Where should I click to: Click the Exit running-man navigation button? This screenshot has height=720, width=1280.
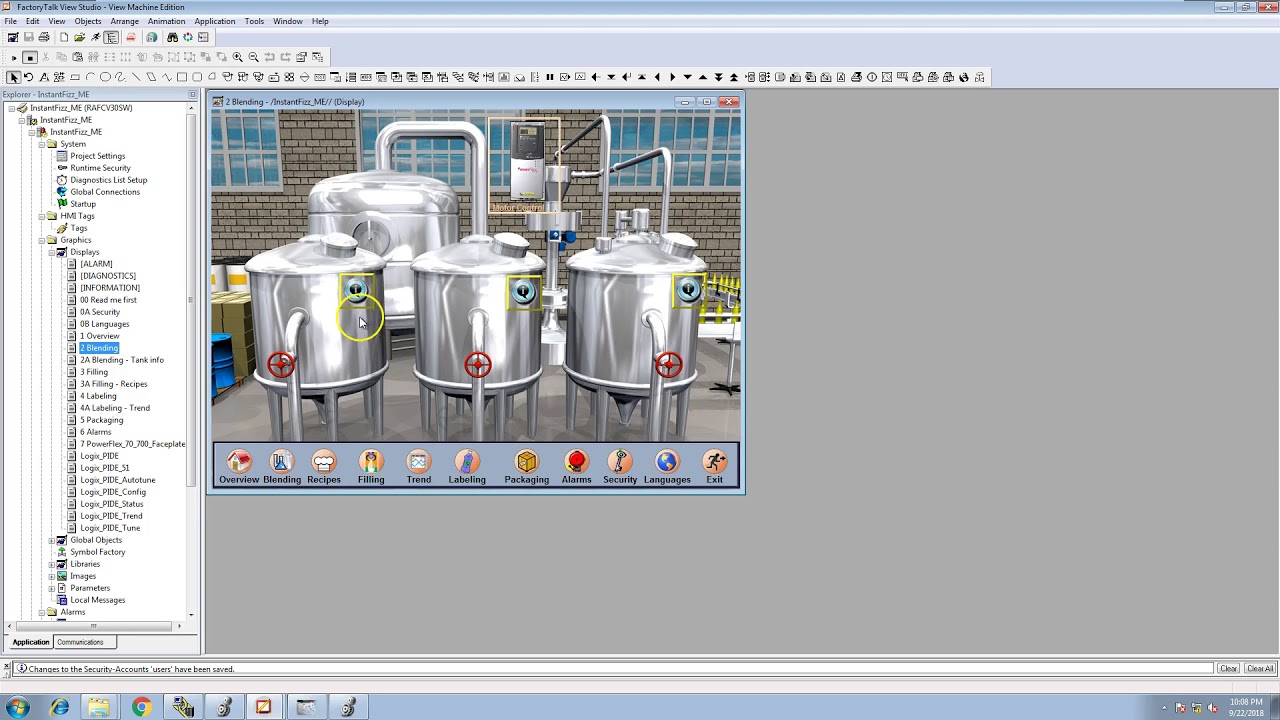point(714,461)
